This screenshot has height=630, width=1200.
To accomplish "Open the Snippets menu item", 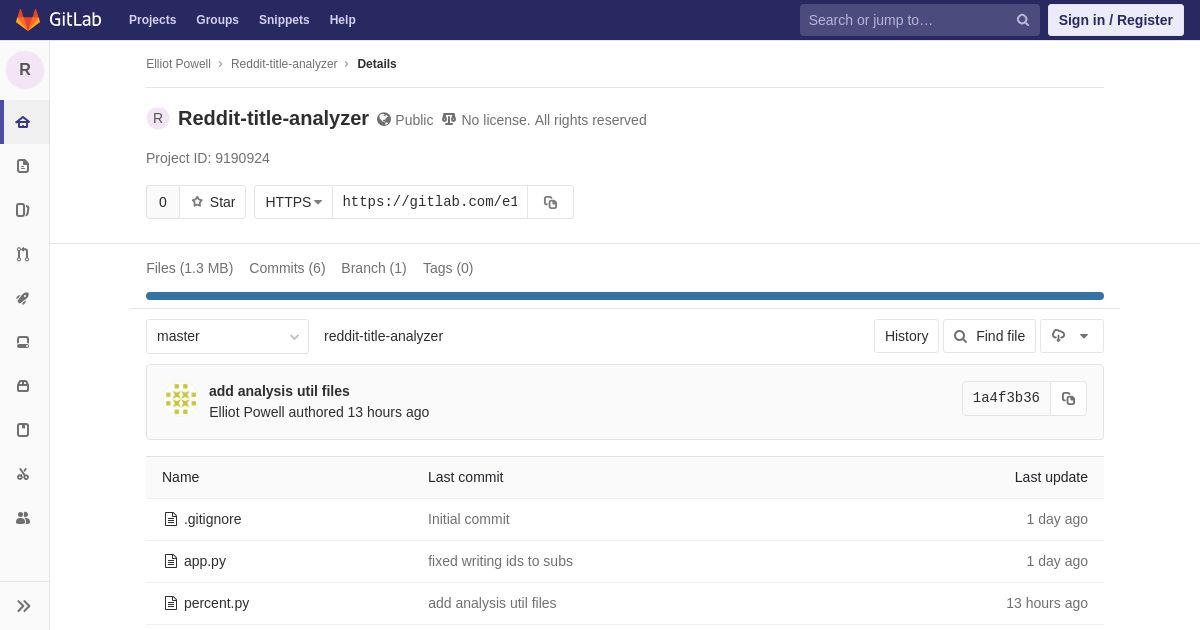I will tap(284, 20).
